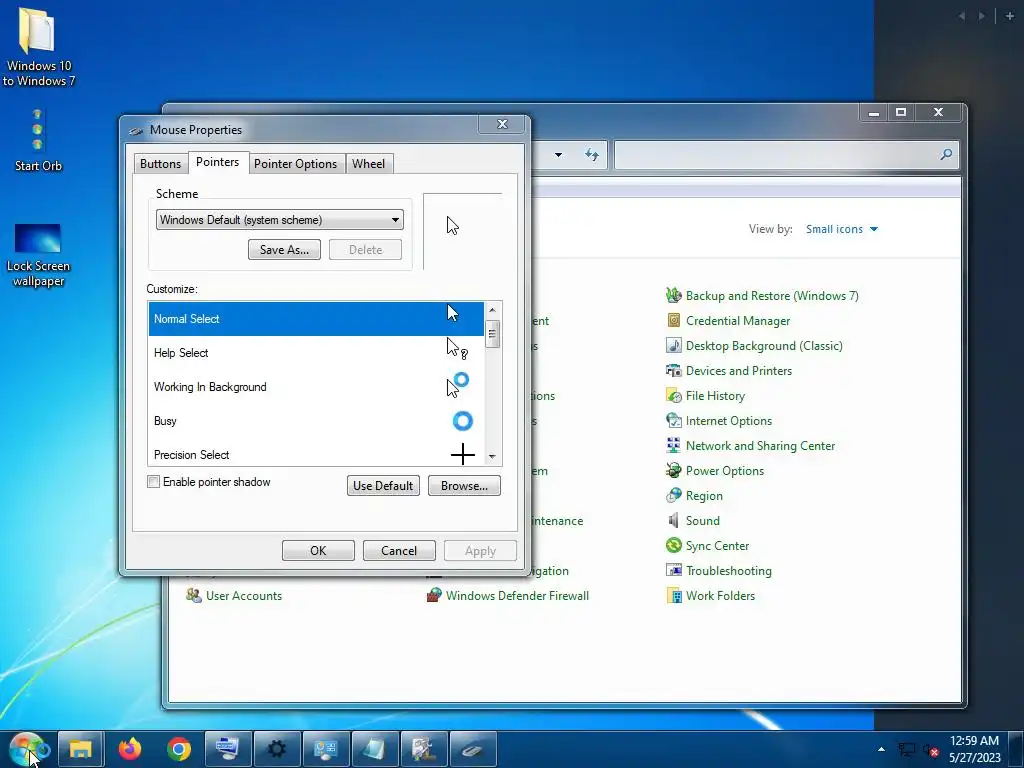Viewport: 1024px width, 768px height.
Task: Select Working In Background pointer row
Action: pyautogui.click(x=316, y=387)
